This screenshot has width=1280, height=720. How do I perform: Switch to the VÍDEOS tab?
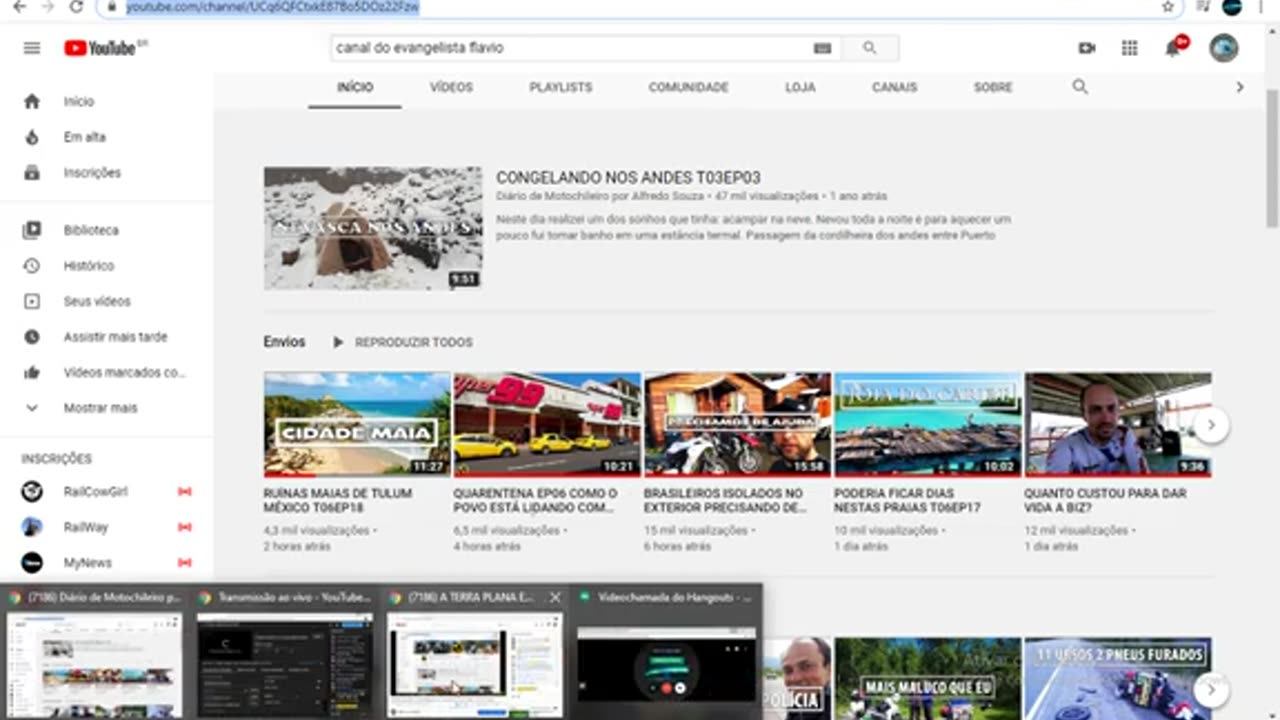click(x=451, y=87)
